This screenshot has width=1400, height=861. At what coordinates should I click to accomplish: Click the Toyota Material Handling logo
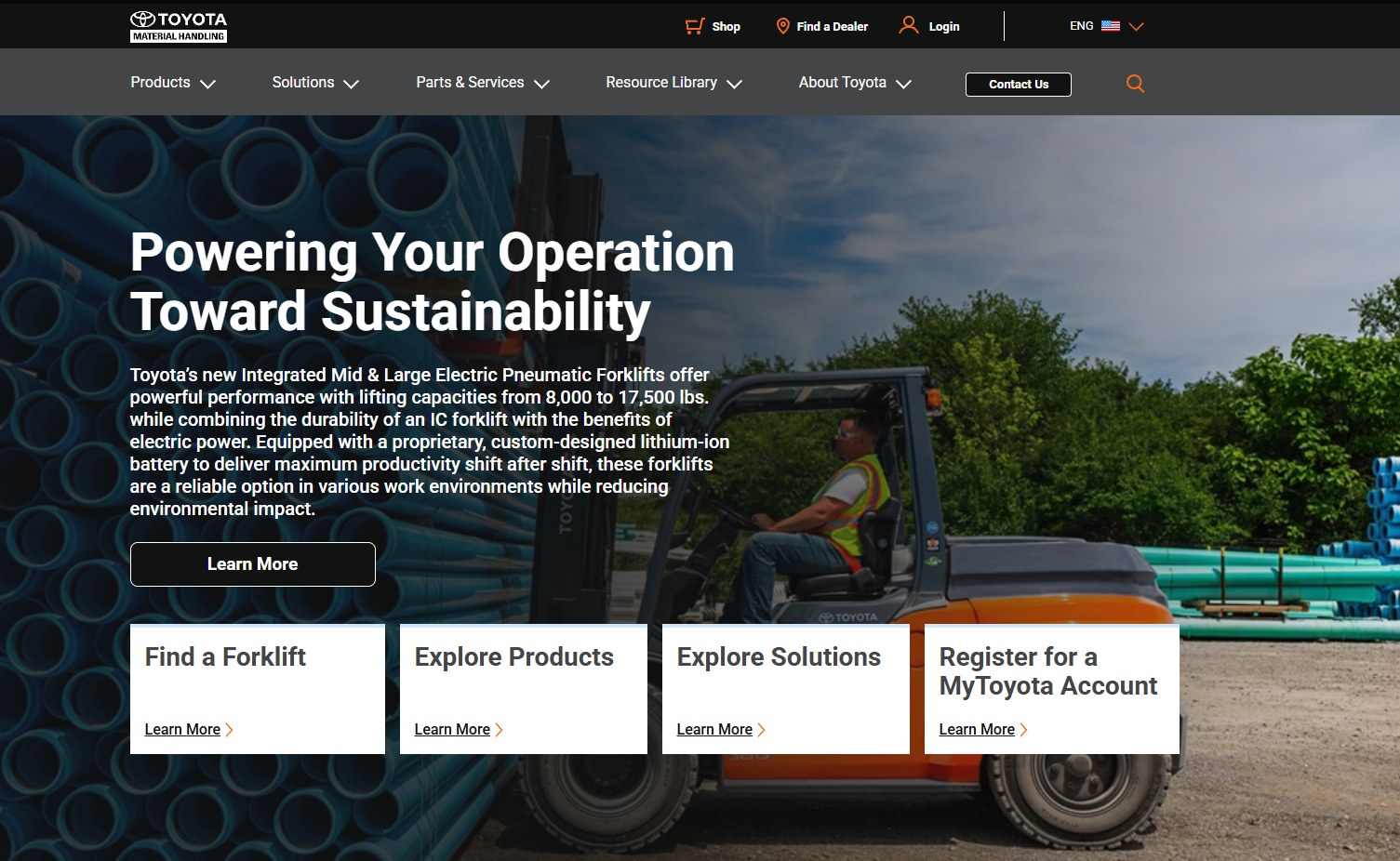point(179,26)
